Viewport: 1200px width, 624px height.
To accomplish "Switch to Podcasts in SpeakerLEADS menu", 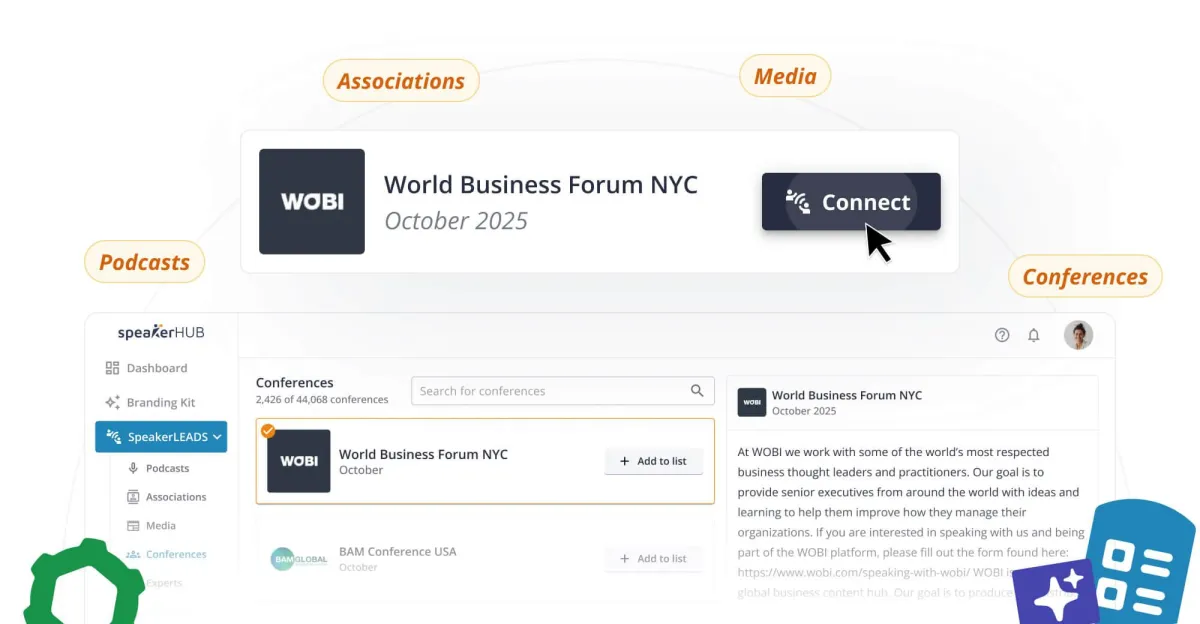I will coord(170,467).
